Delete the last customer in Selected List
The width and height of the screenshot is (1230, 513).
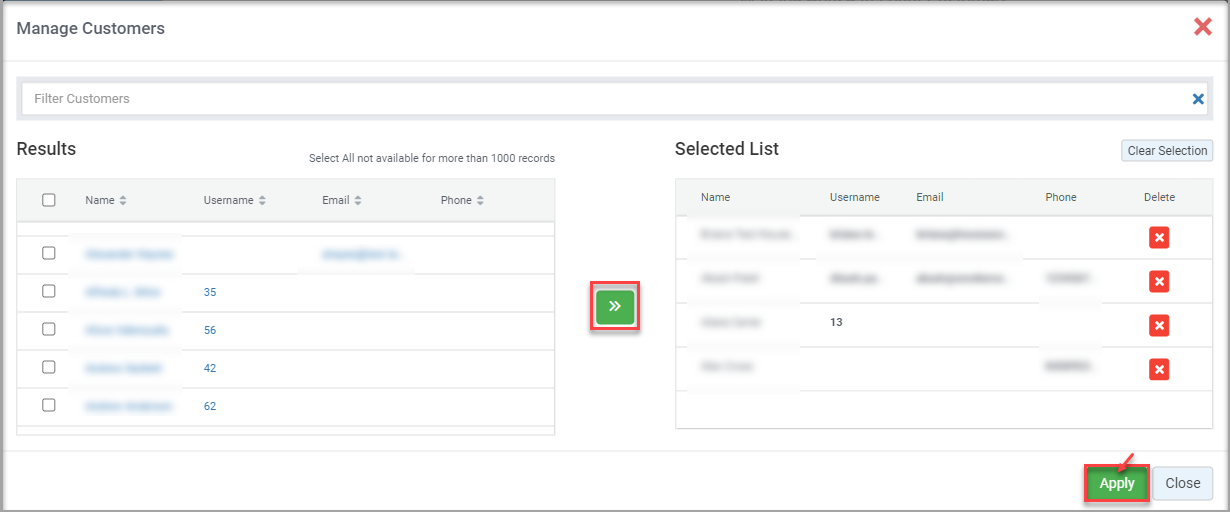coord(1159,370)
